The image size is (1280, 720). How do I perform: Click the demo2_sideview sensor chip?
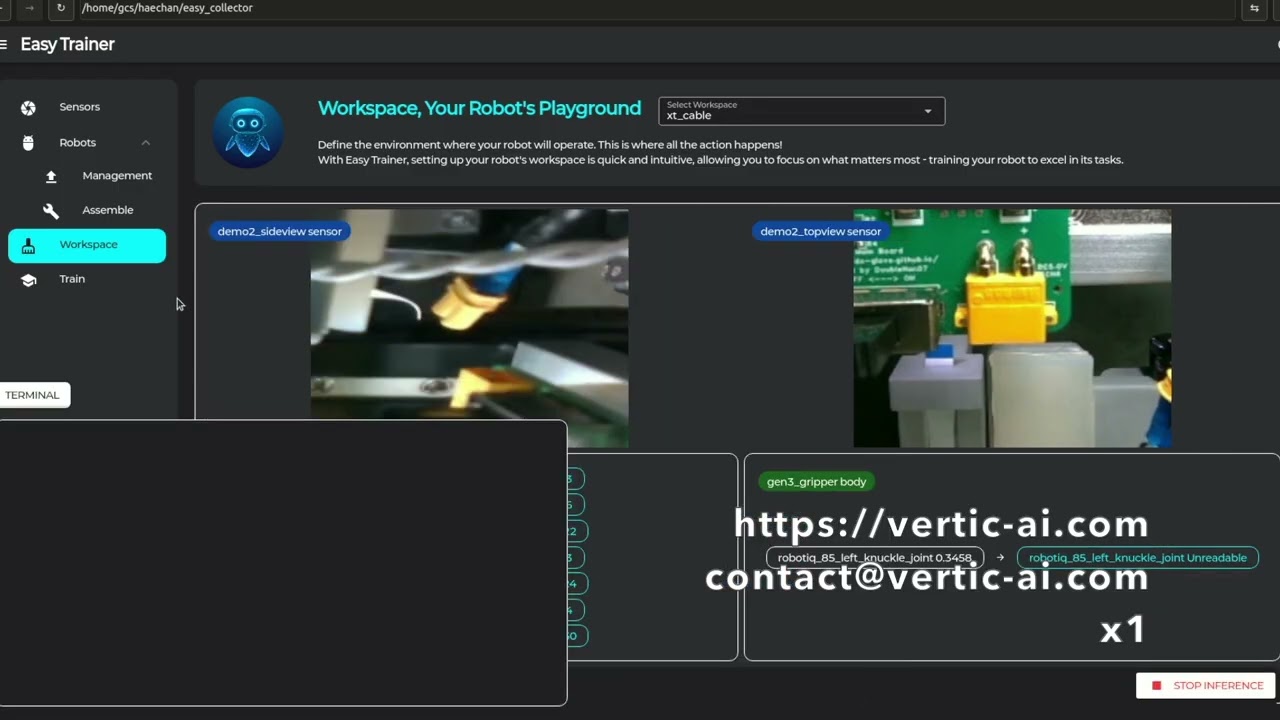coord(280,231)
